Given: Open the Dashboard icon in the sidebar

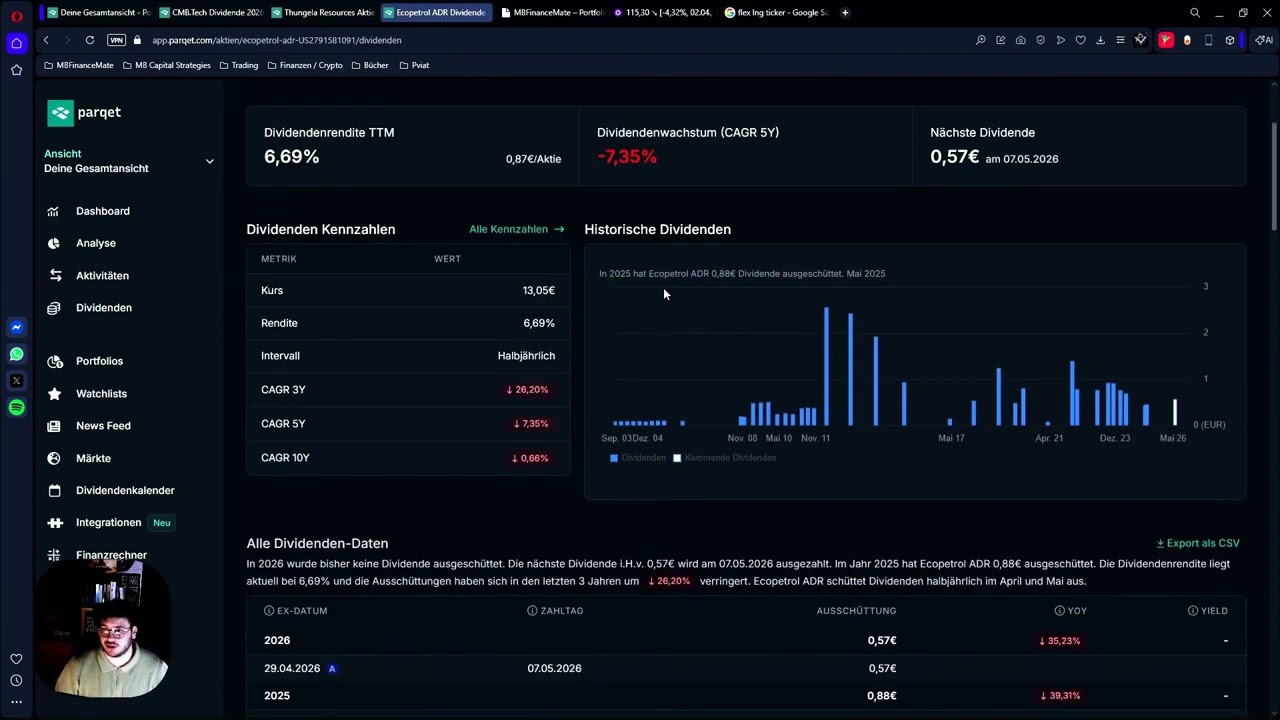Looking at the screenshot, I should 54,211.
